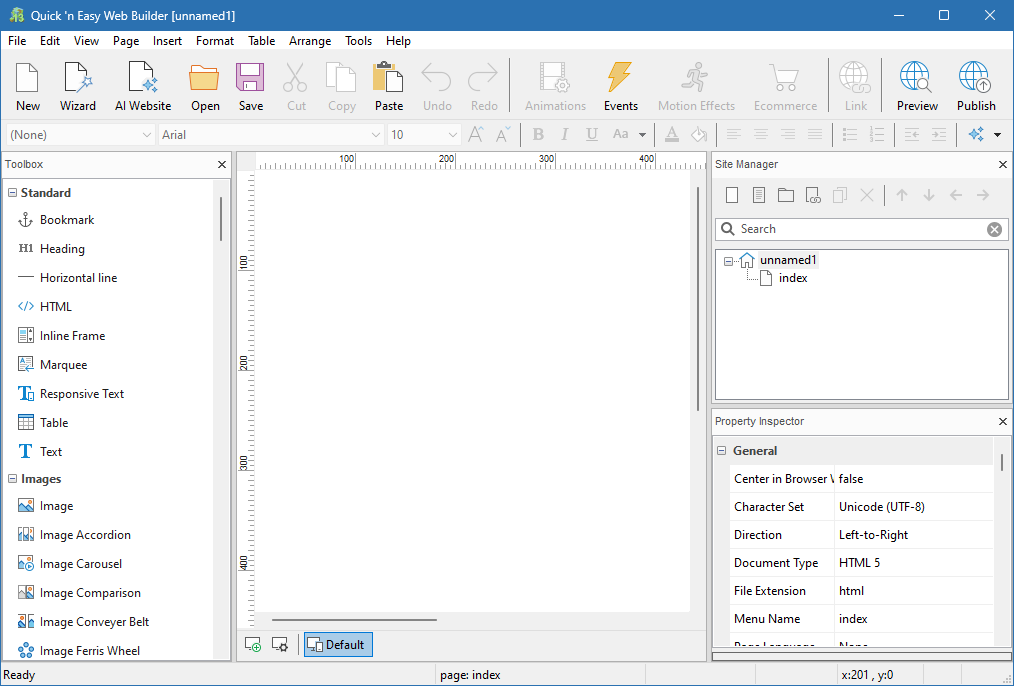This screenshot has width=1014, height=686.
Task: Open the text case Aa dropdown arrow
Action: 642,135
